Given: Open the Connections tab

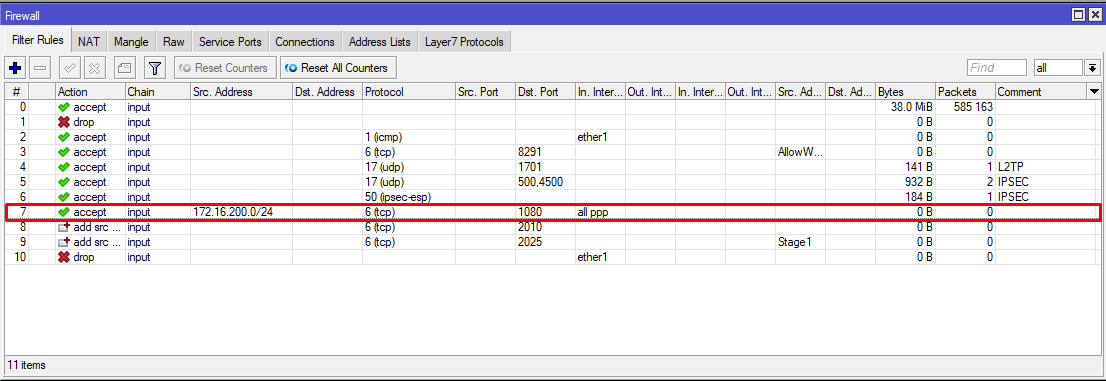Looking at the screenshot, I should [305, 42].
